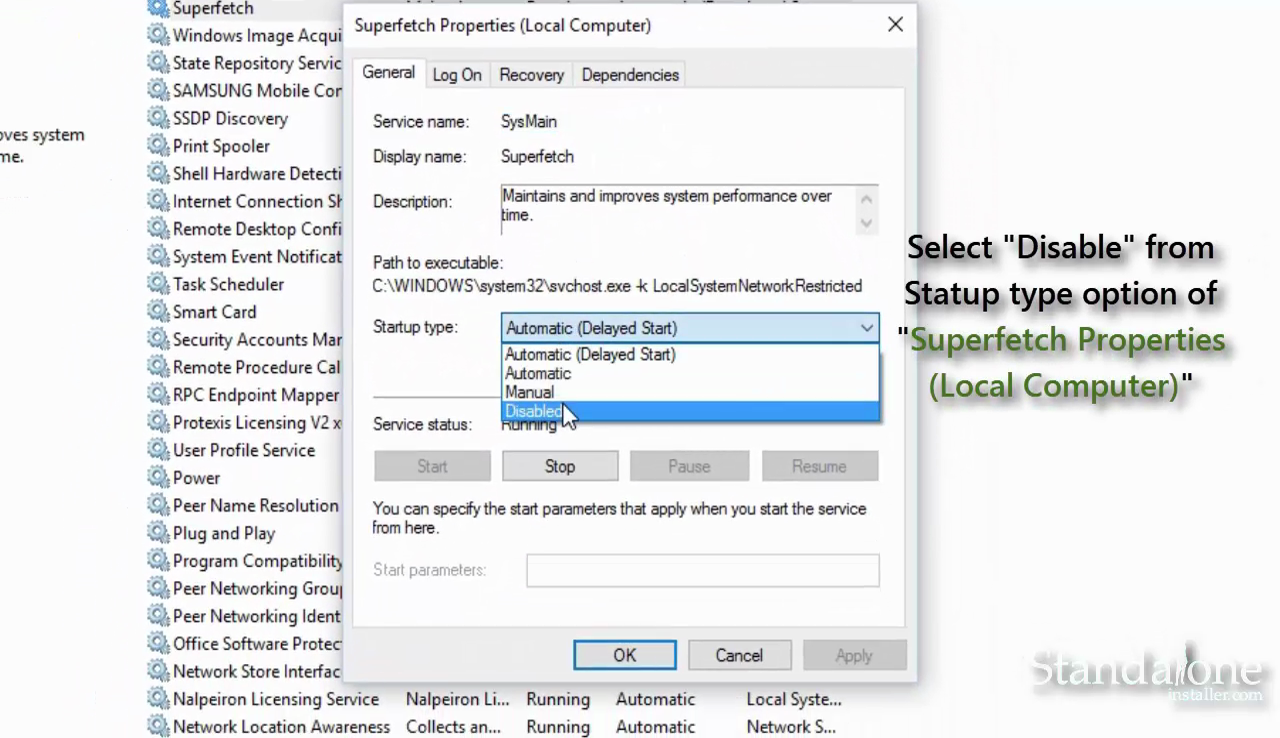
Task: Click gear icon beside User Profile Service
Action: pos(158,450)
